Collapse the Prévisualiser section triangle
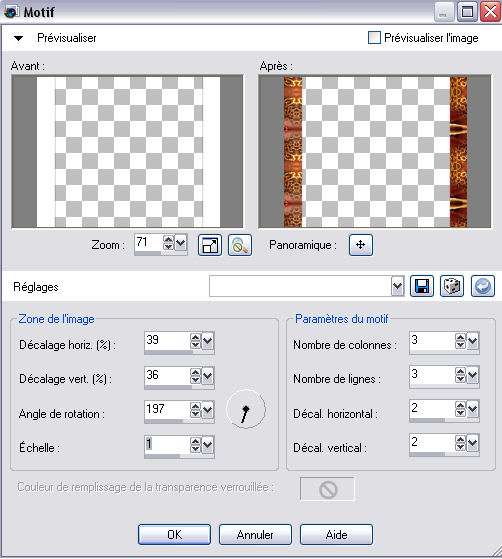This screenshot has width=502, height=559. tap(19, 38)
